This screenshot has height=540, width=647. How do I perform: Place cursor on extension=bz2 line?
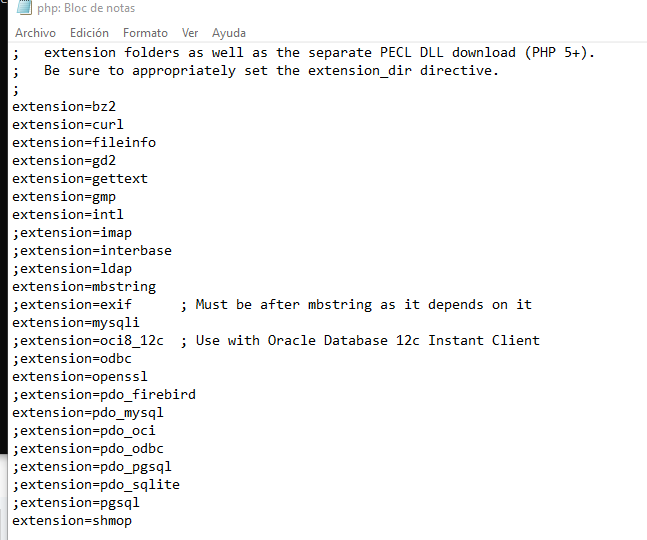pyautogui.click(x=64, y=107)
